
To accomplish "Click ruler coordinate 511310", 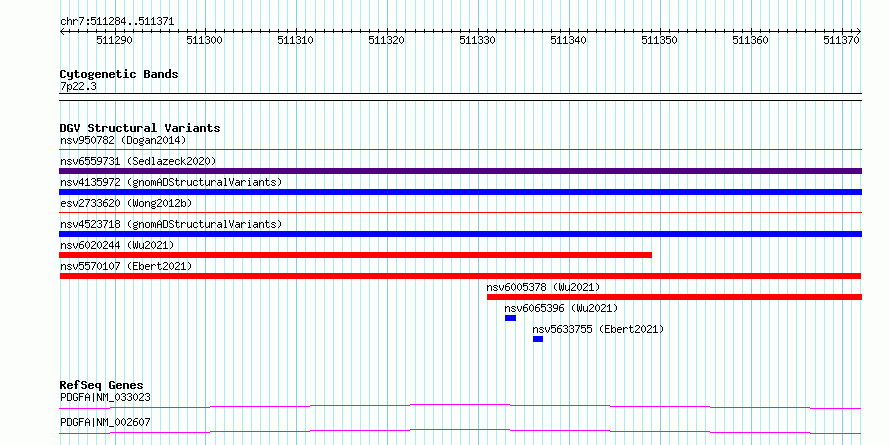I will 296,40.
